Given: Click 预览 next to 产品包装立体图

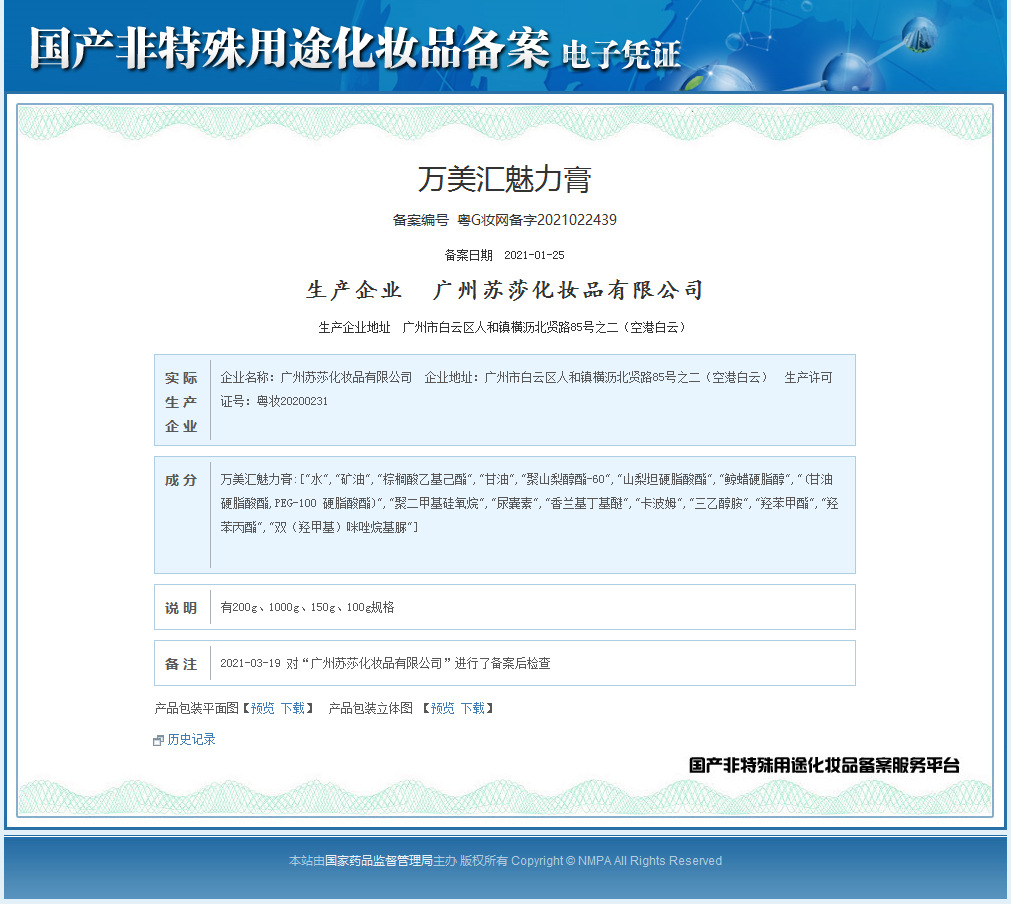Looking at the screenshot, I should coord(442,708).
